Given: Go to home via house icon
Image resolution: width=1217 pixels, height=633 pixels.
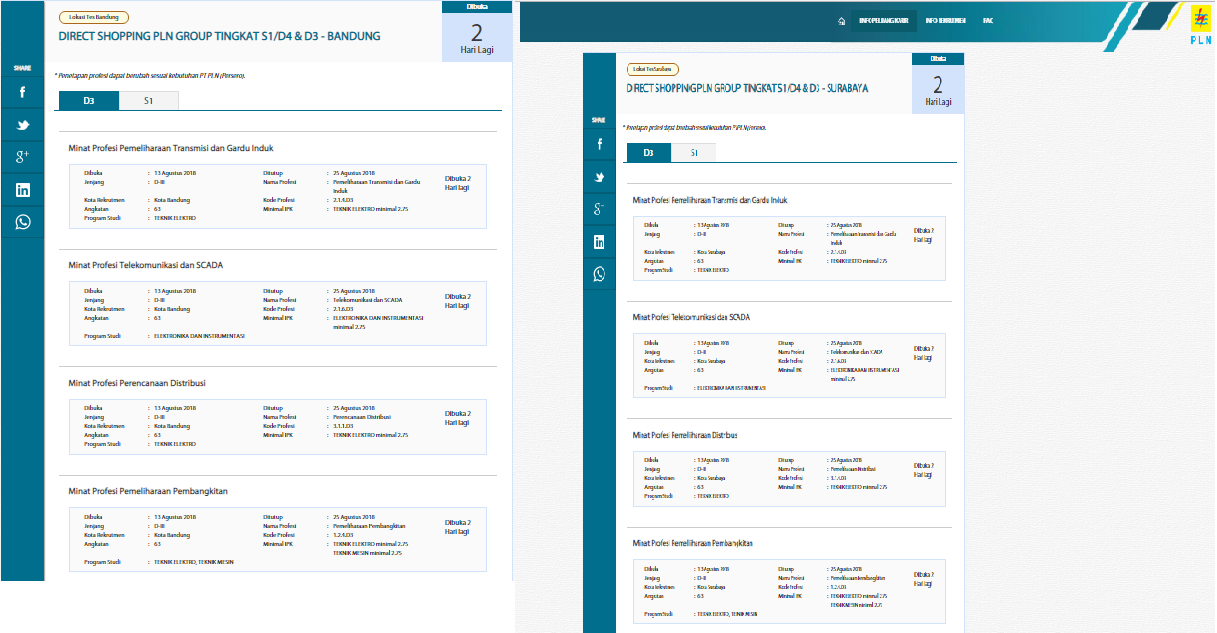Looking at the screenshot, I should tap(842, 20).
